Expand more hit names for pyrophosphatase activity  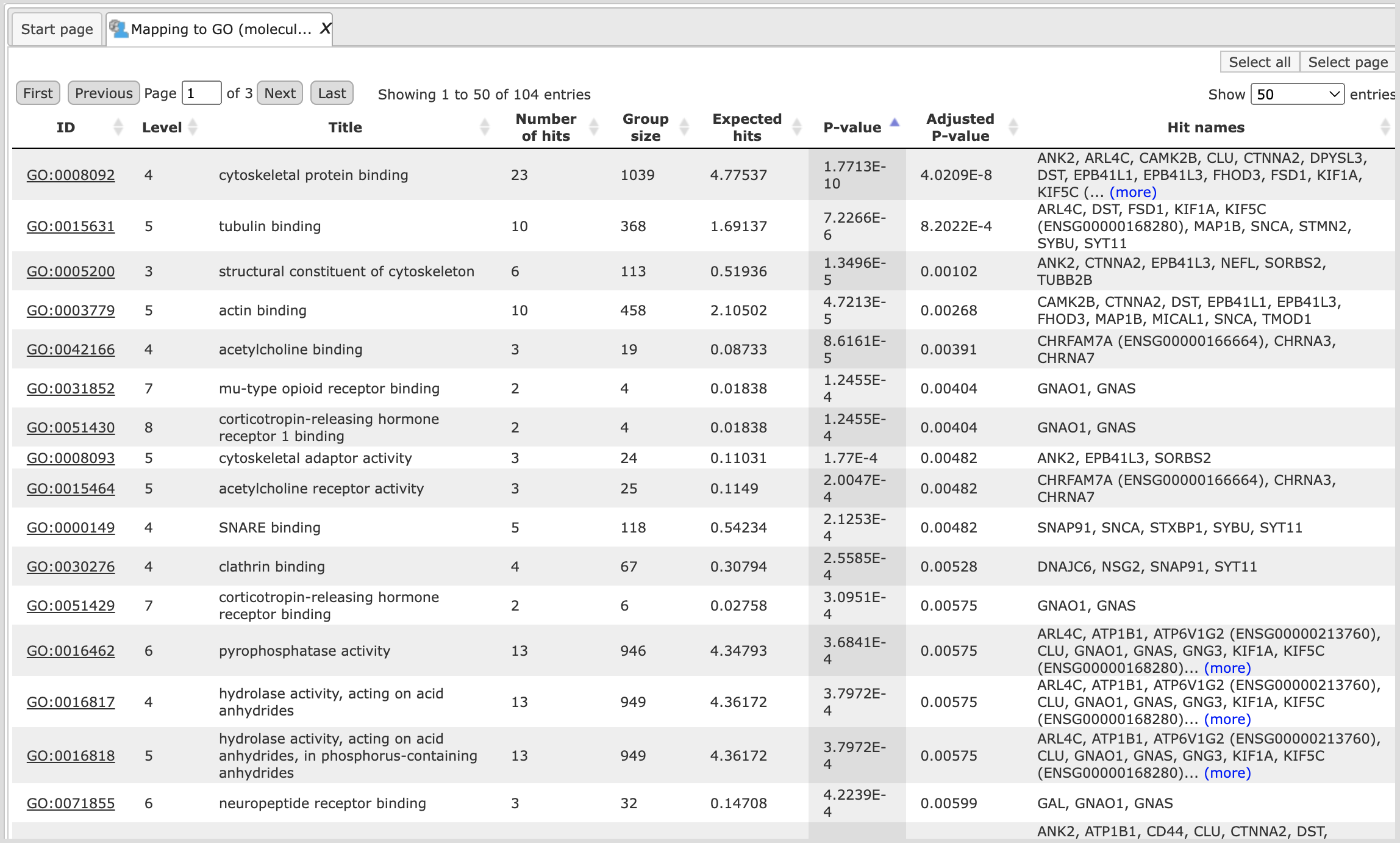click(x=1227, y=668)
